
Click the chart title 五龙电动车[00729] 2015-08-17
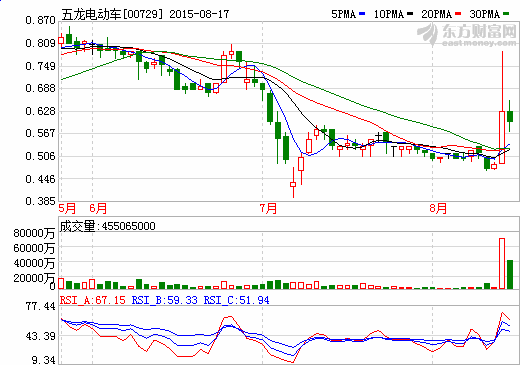pyautogui.click(x=145, y=14)
